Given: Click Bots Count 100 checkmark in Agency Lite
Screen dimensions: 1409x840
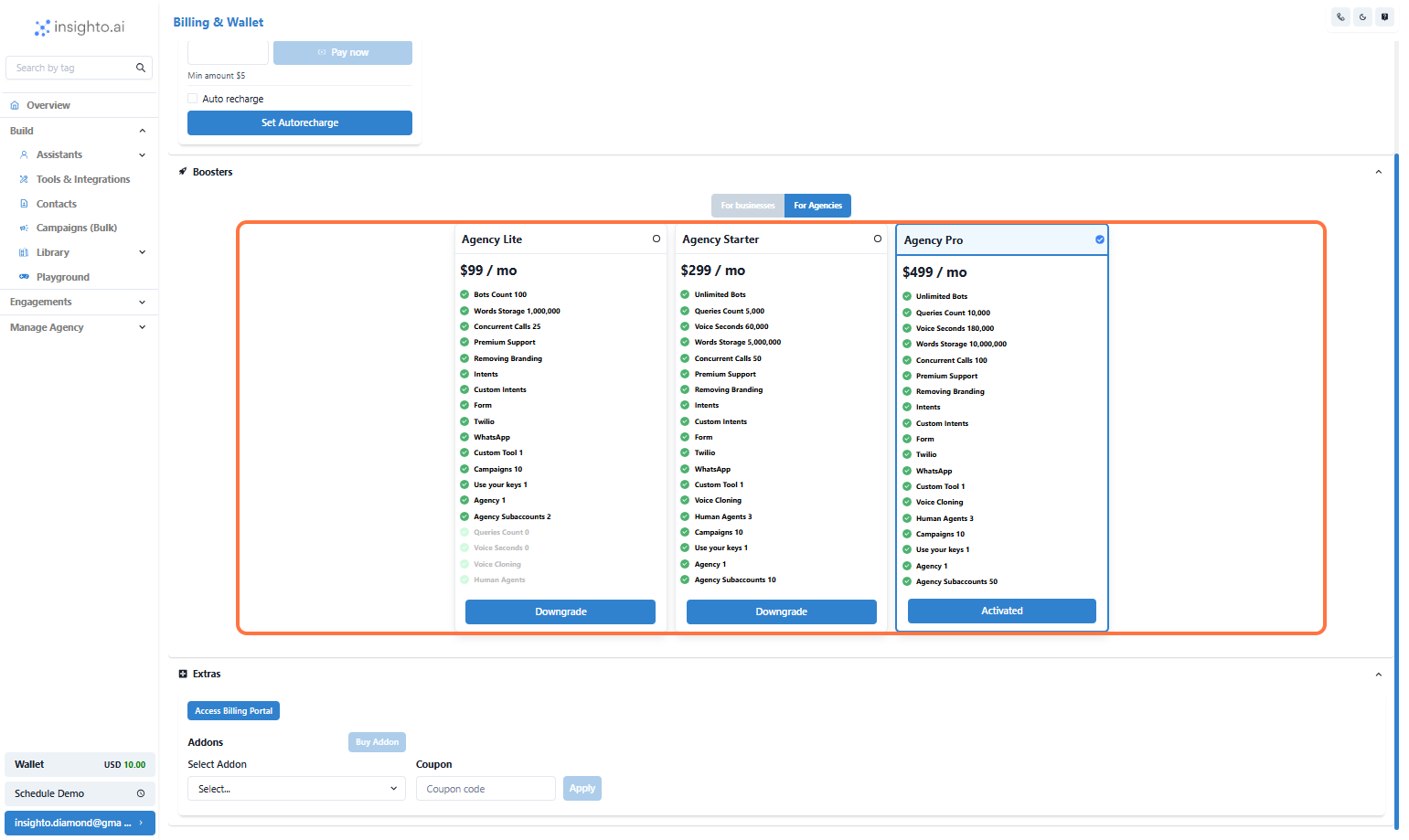Looking at the screenshot, I should pos(464,294).
